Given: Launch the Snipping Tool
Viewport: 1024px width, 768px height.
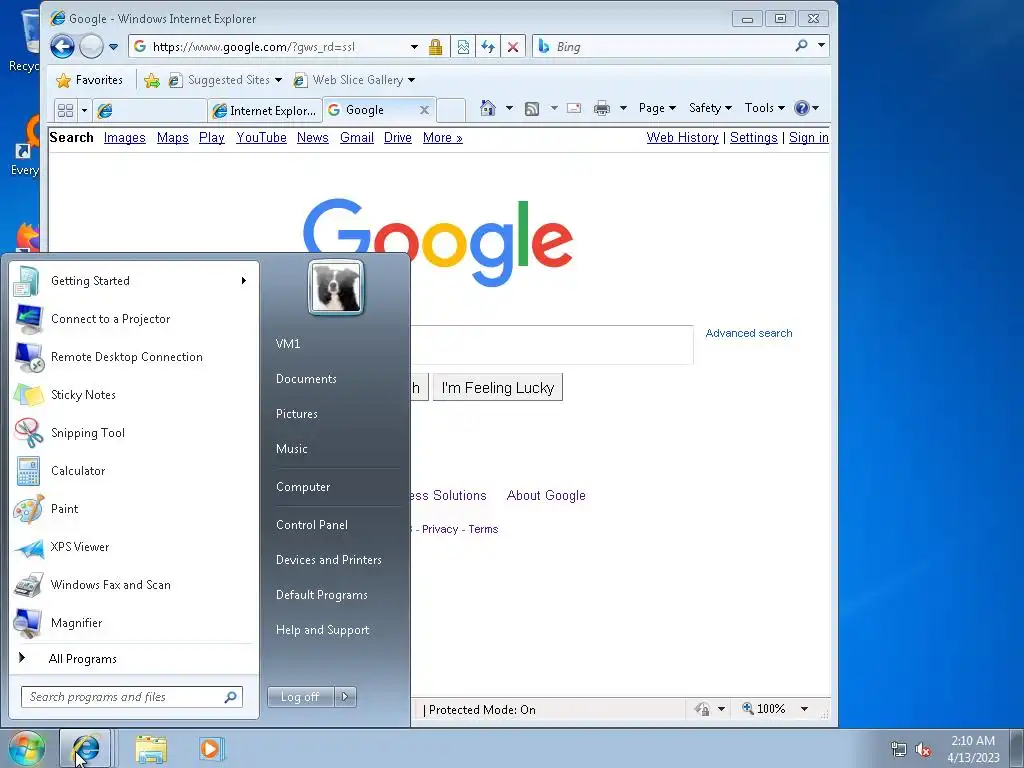Looking at the screenshot, I should (x=134, y=432).
